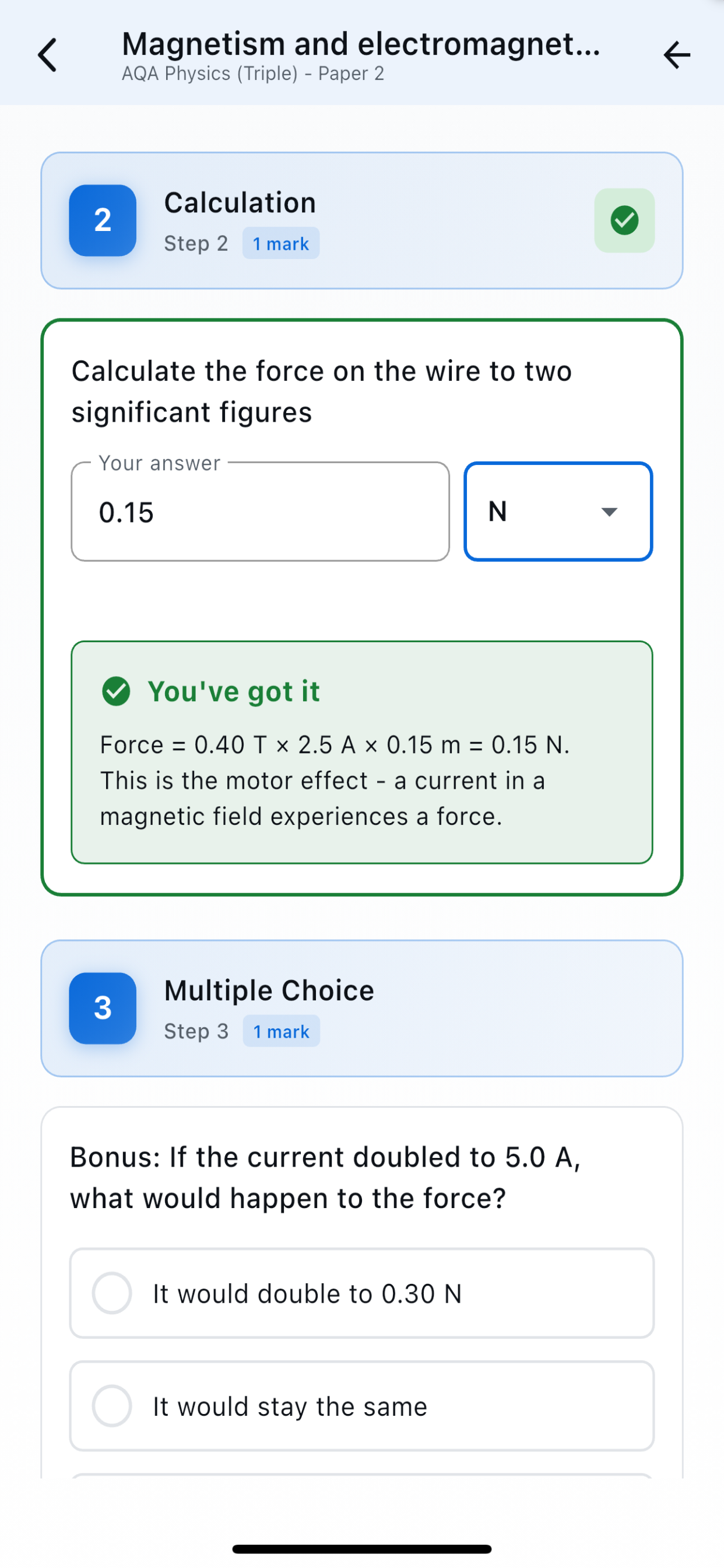Open the N unit dropdown
The width and height of the screenshot is (724, 1568).
coord(557,512)
